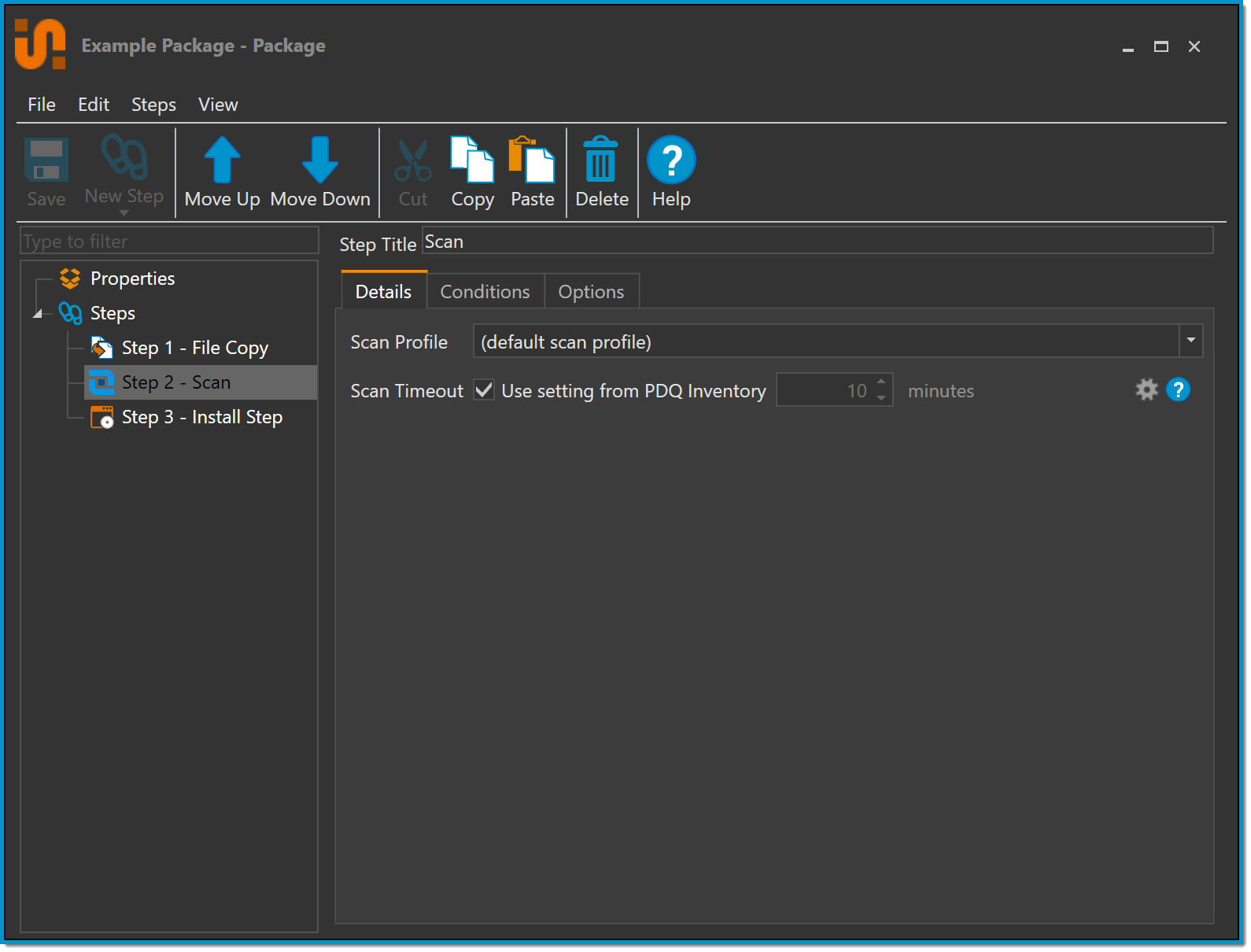
Task: Click the Type to filter box
Action: point(169,241)
